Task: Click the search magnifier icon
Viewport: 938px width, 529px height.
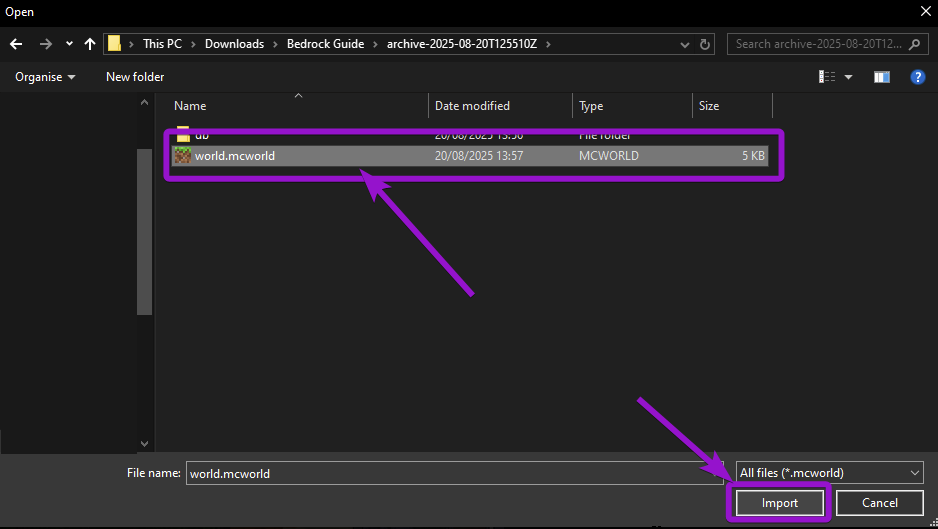Action: tap(914, 44)
